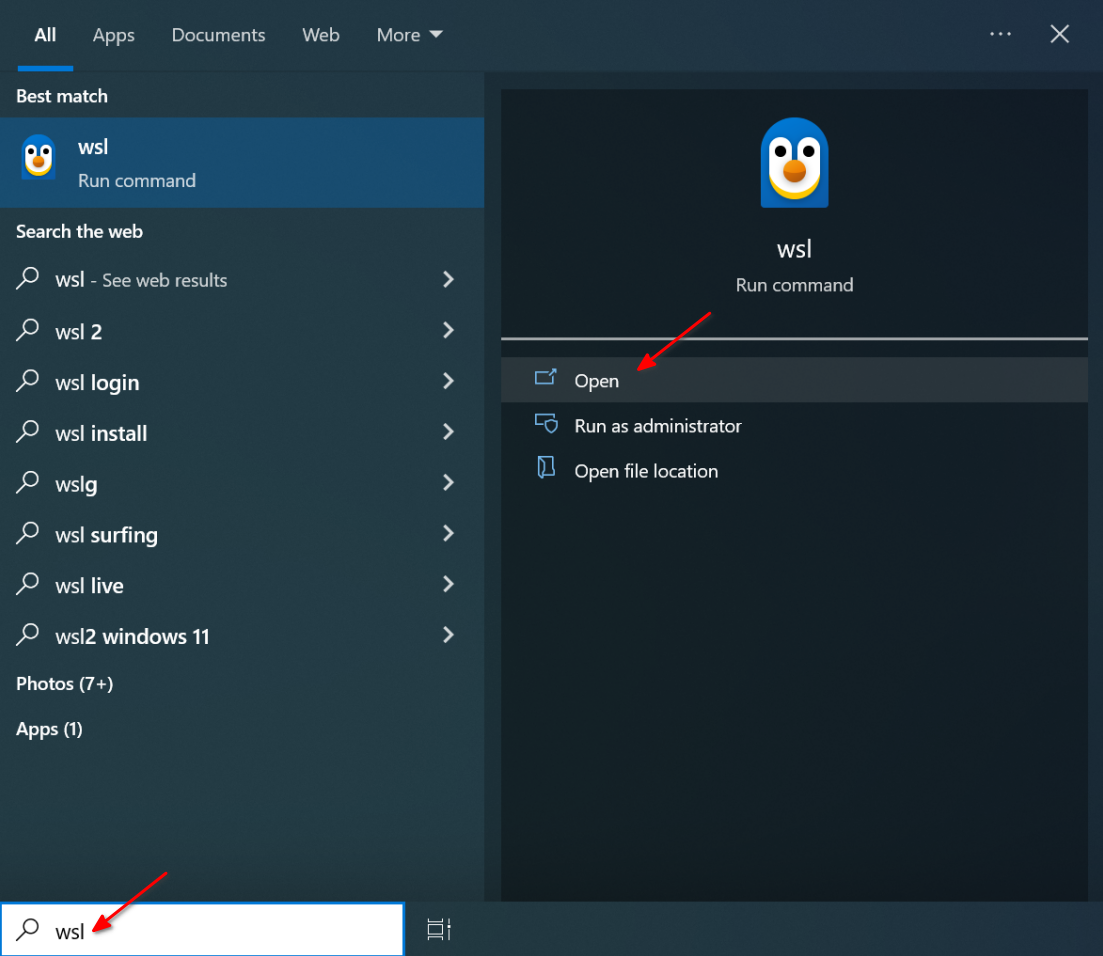
Task: Expand the 'wsl live' suggestion chevron
Action: [448, 583]
